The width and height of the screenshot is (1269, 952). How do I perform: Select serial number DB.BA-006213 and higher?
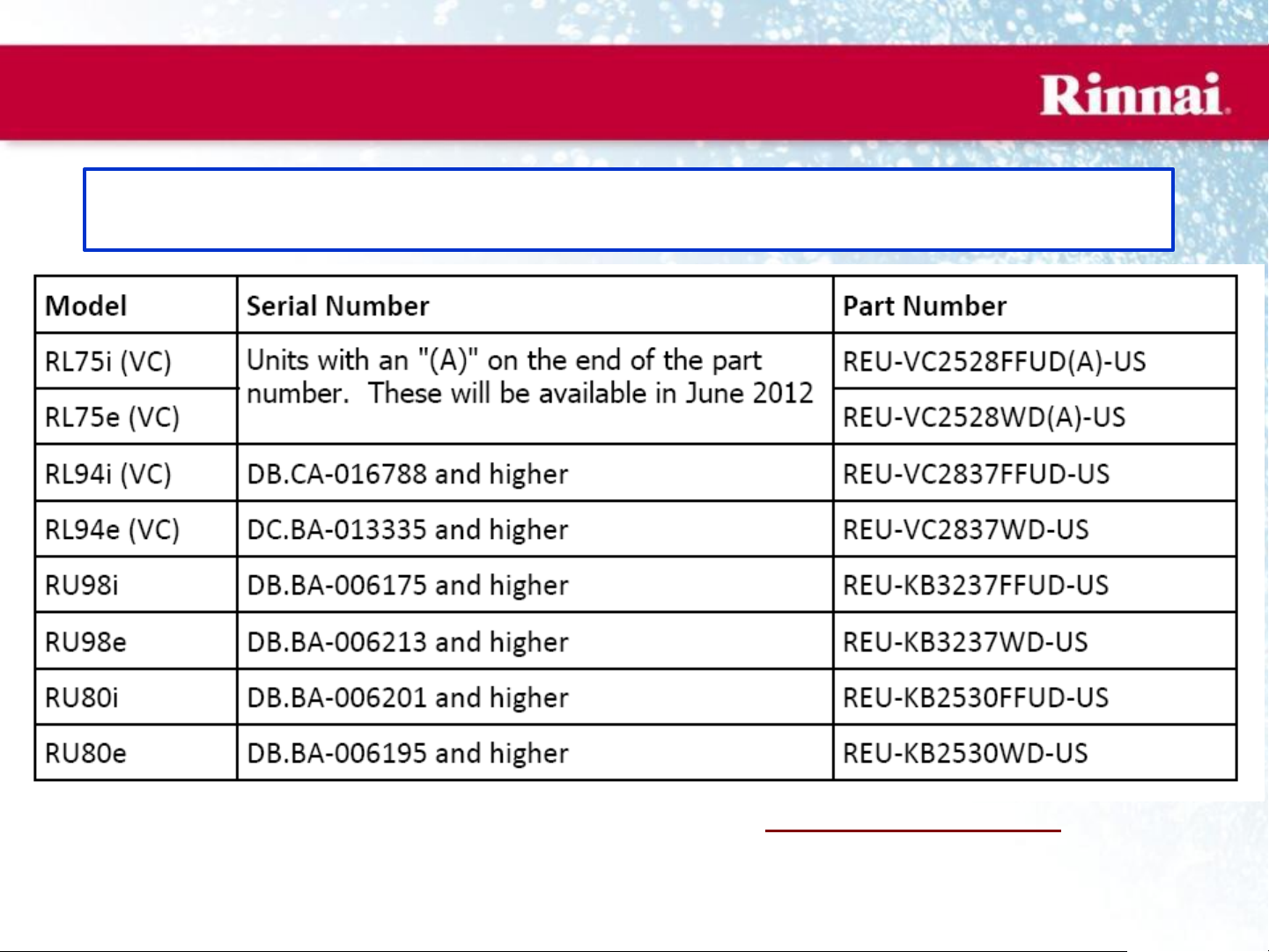(x=408, y=642)
